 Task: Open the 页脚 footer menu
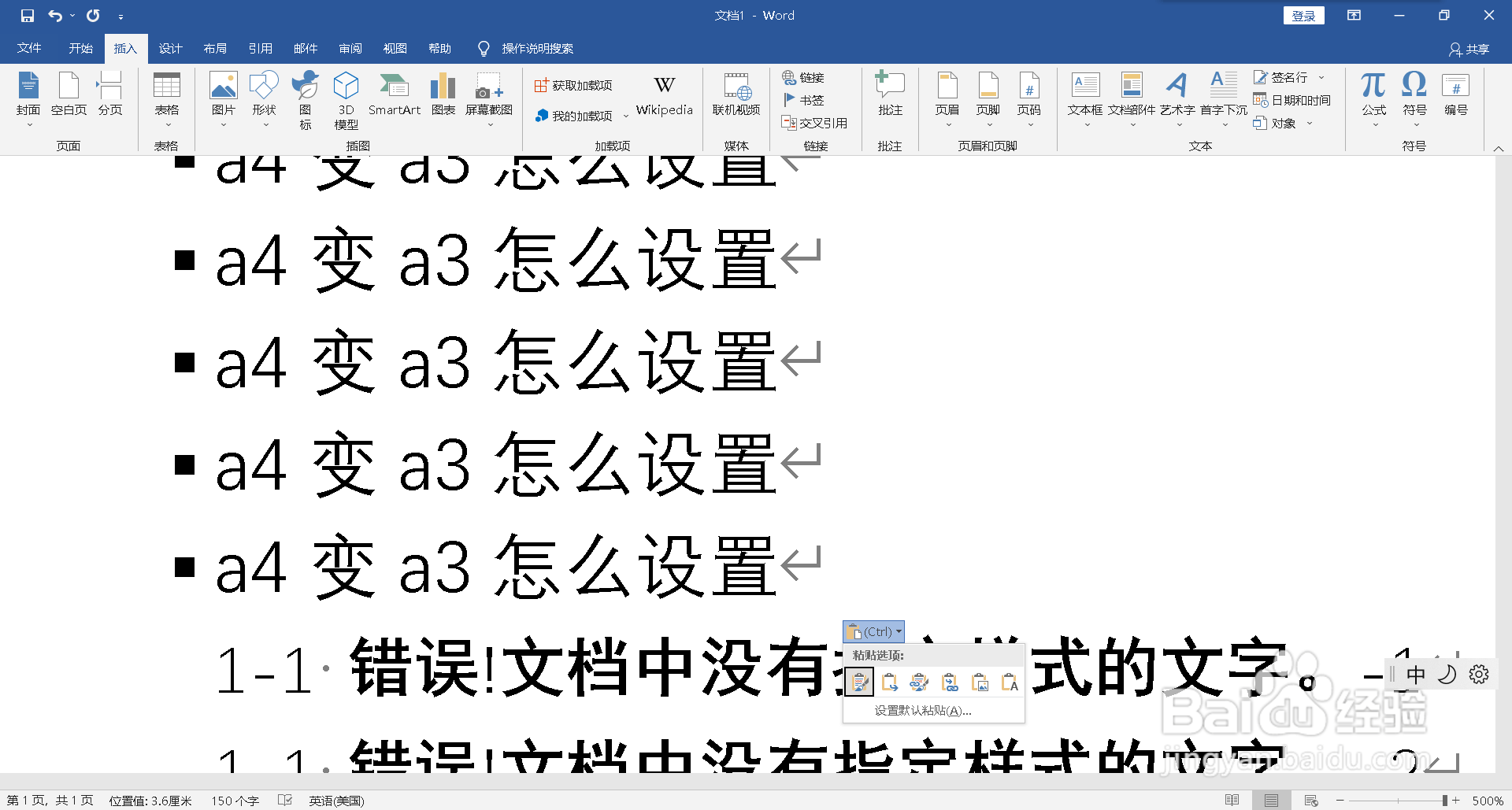tap(988, 100)
